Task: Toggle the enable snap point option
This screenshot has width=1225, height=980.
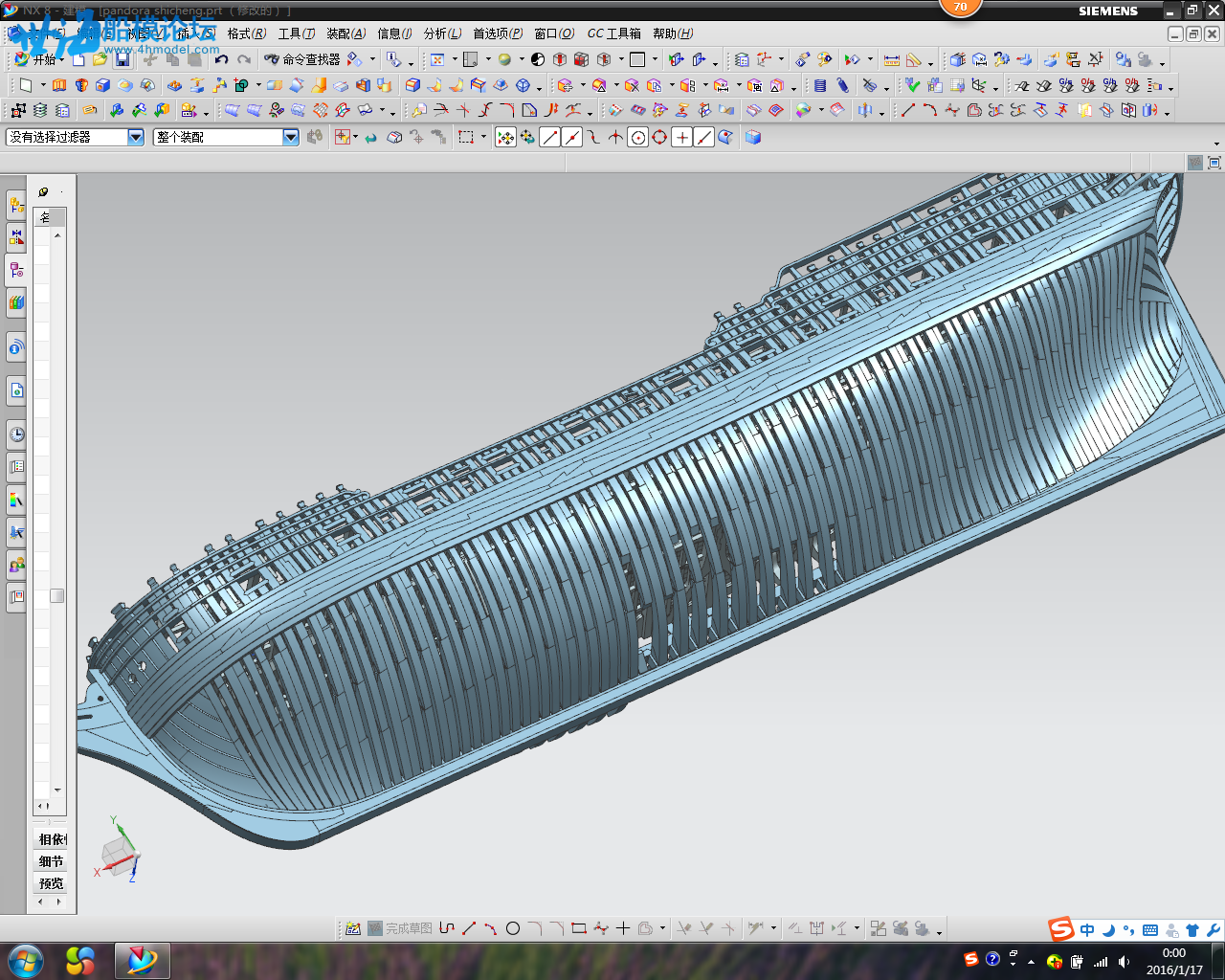Action: pyautogui.click(x=505, y=137)
